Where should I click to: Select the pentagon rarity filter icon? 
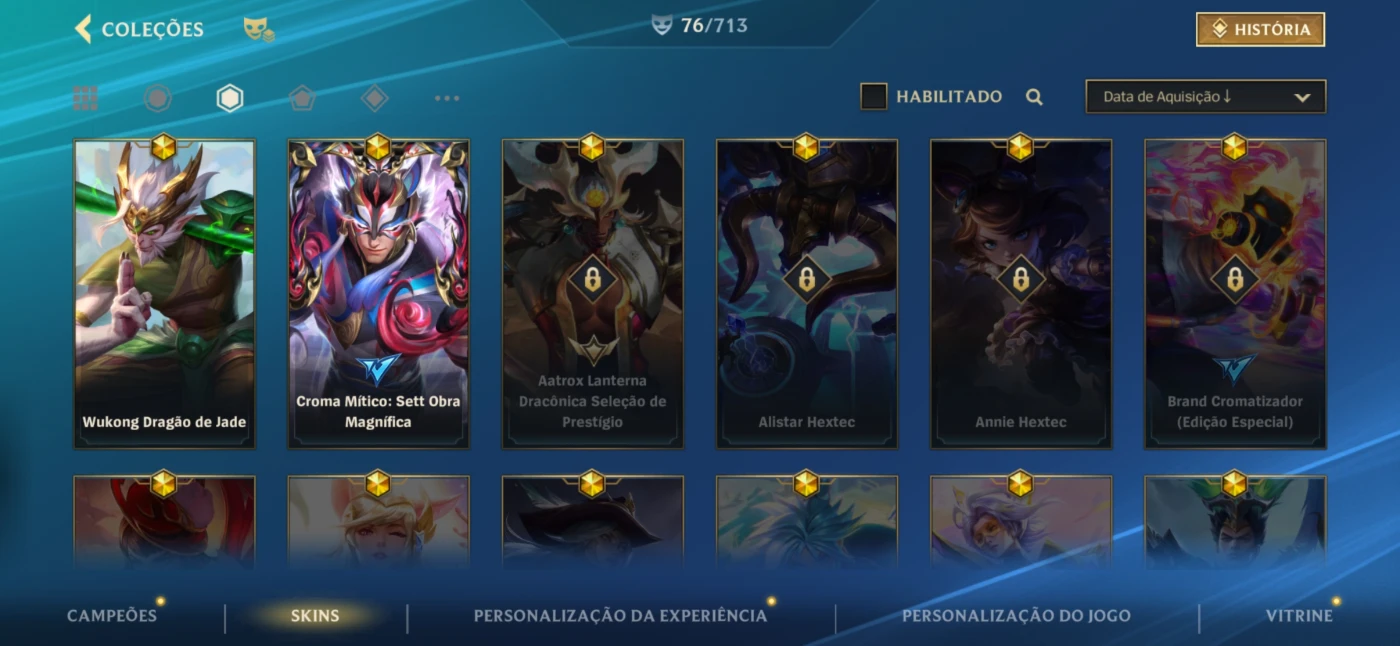pos(302,98)
